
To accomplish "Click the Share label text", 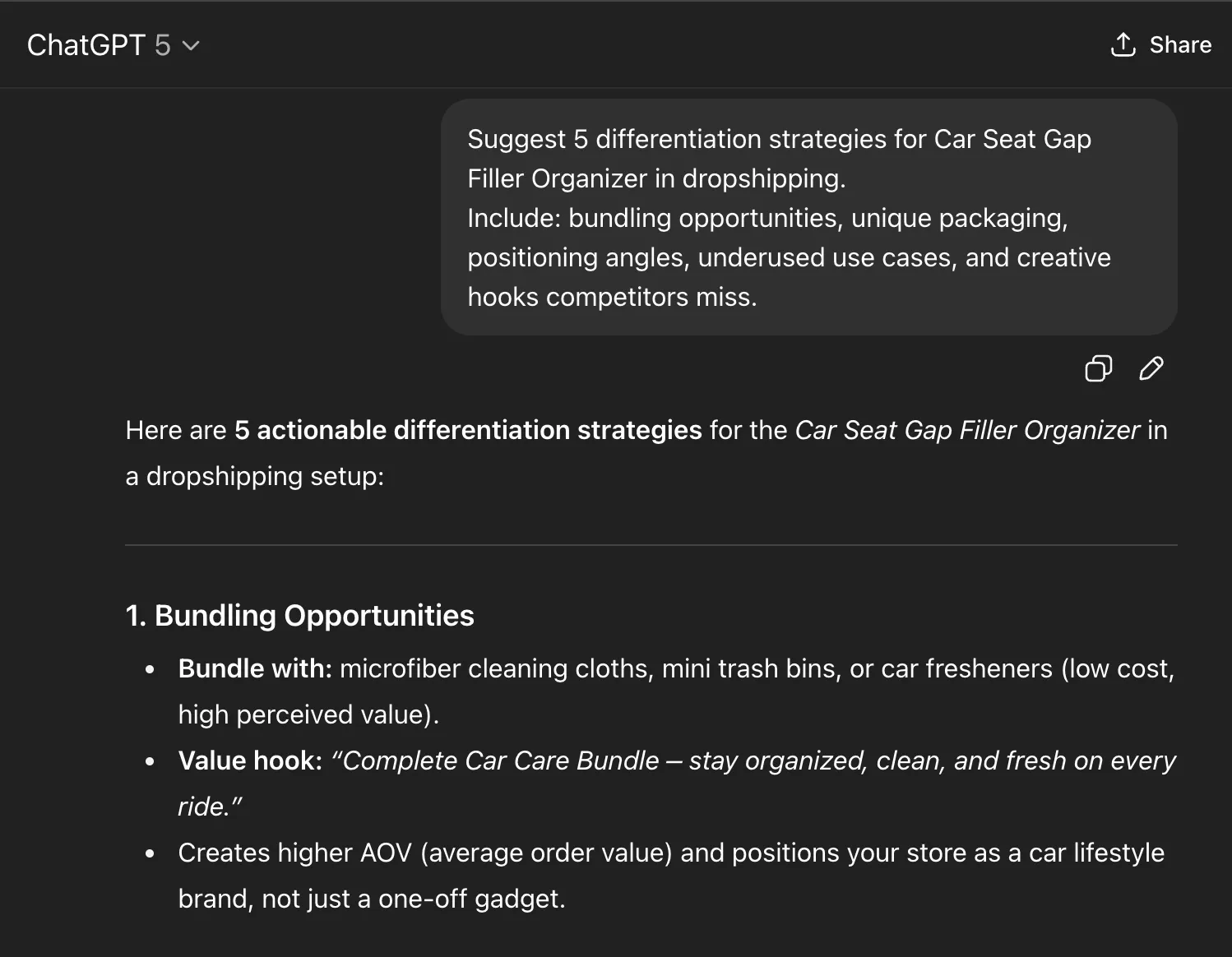I will pyautogui.click(x=1180, y=44).
